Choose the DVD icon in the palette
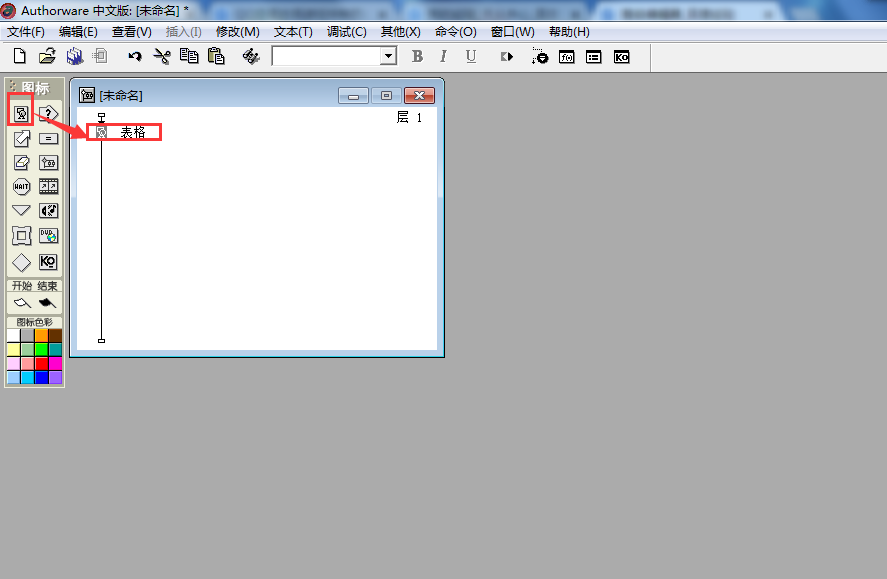 pos(48,235)
